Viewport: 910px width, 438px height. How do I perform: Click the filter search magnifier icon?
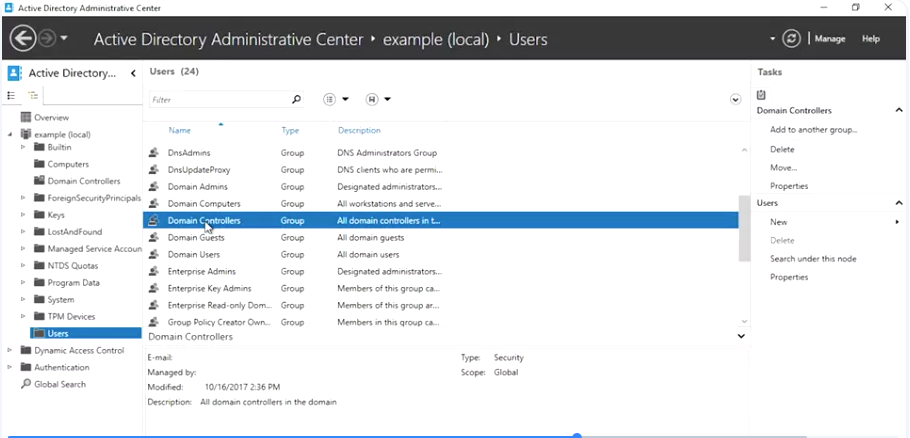296,99
